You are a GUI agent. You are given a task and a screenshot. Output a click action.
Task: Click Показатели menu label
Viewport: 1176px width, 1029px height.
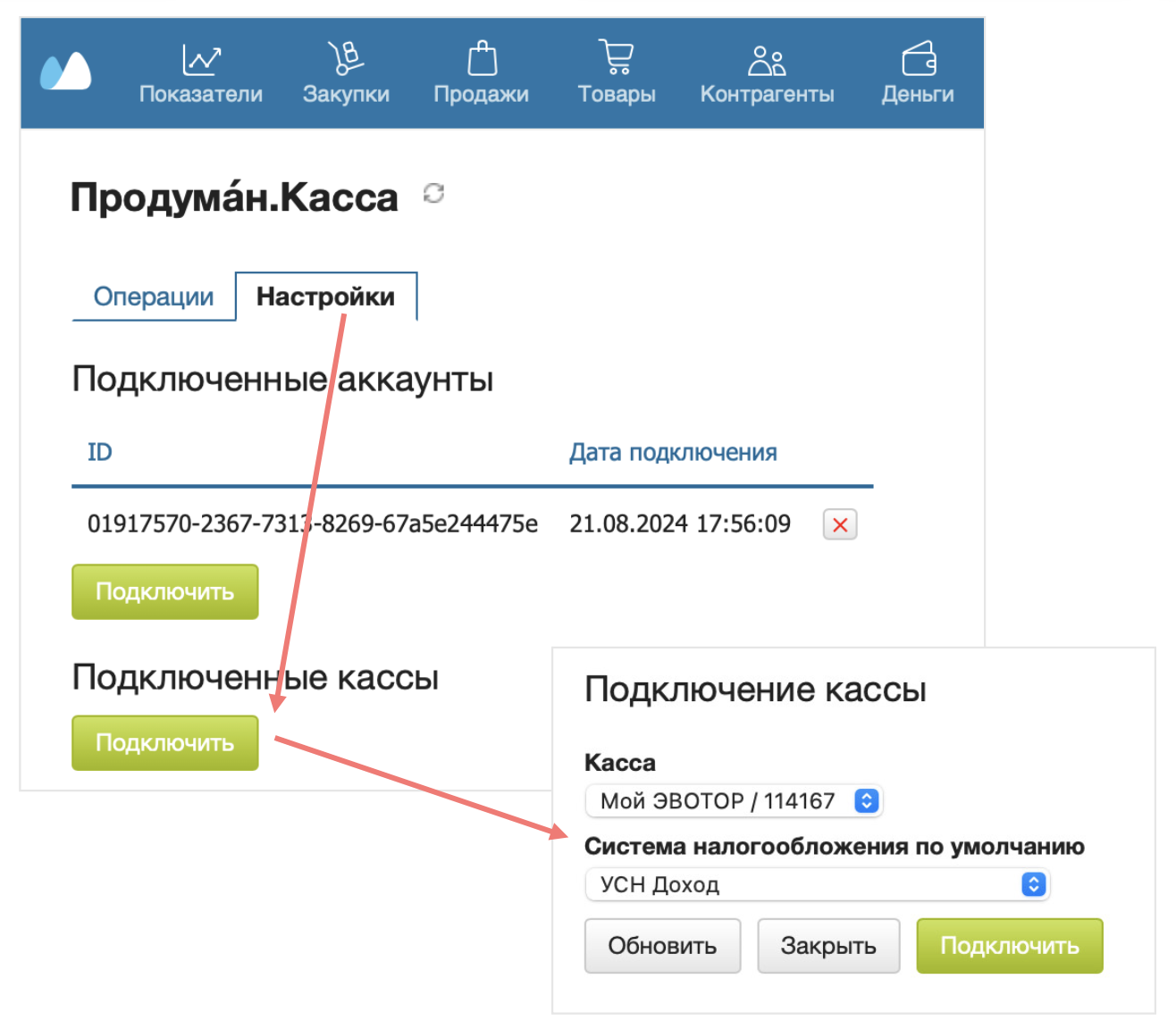pyautogui.click(x=201, y=94)
